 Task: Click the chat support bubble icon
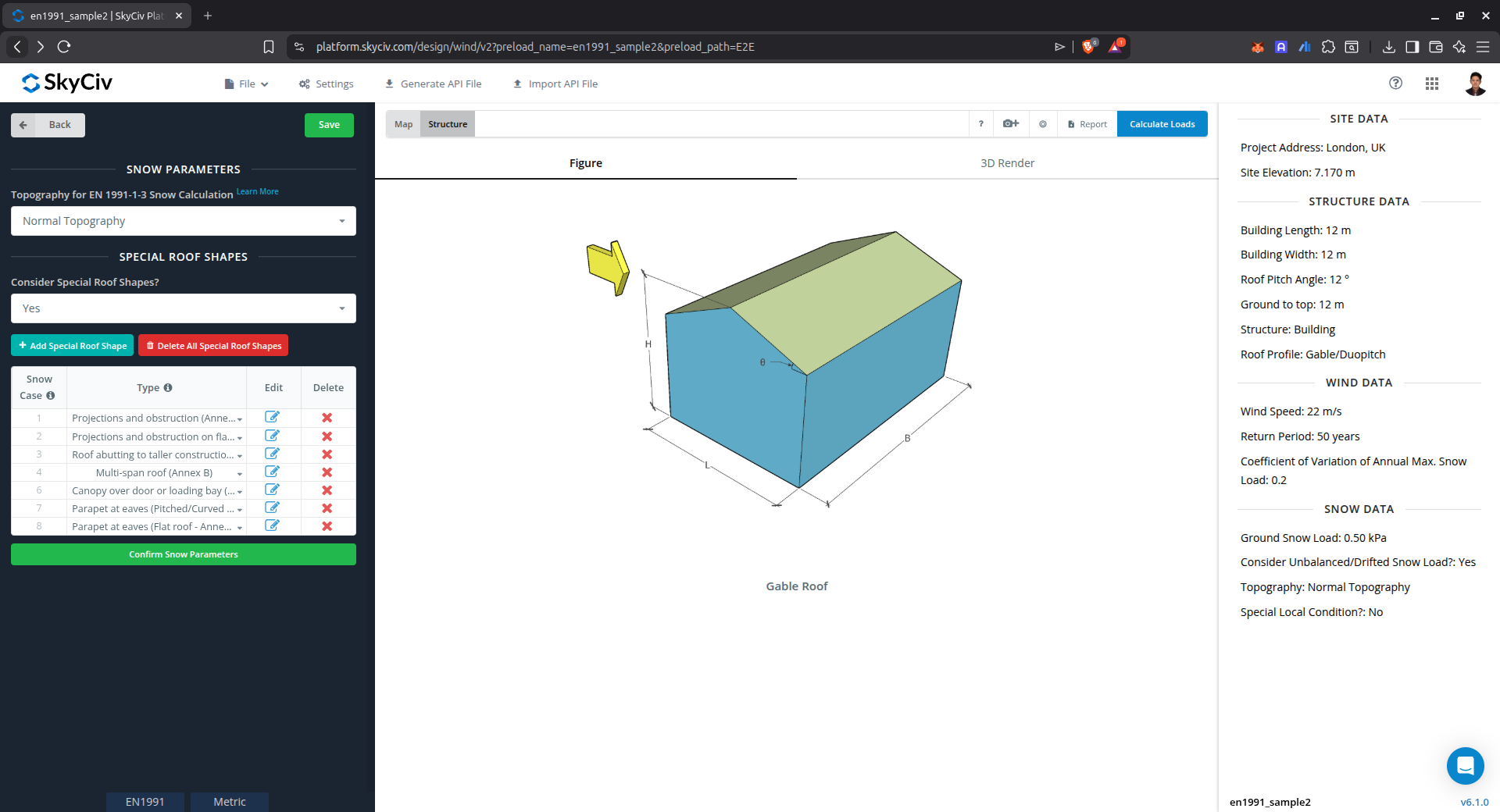point(1465,766)
